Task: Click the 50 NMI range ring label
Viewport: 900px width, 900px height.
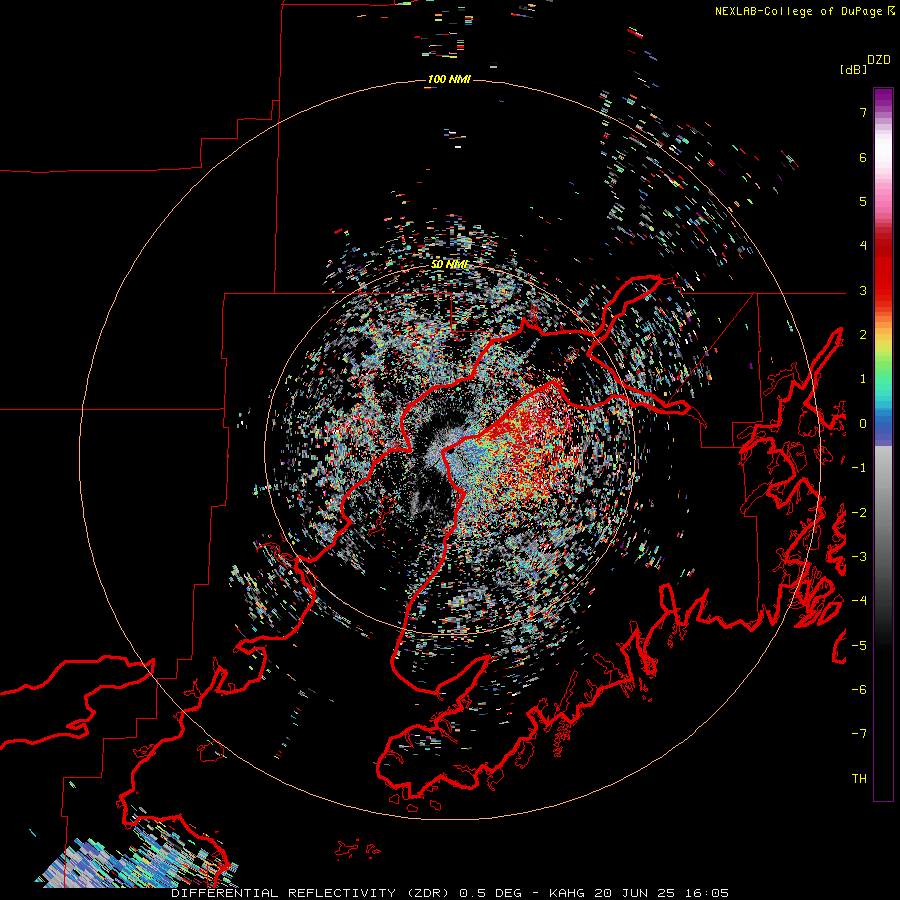Action: 449,264
